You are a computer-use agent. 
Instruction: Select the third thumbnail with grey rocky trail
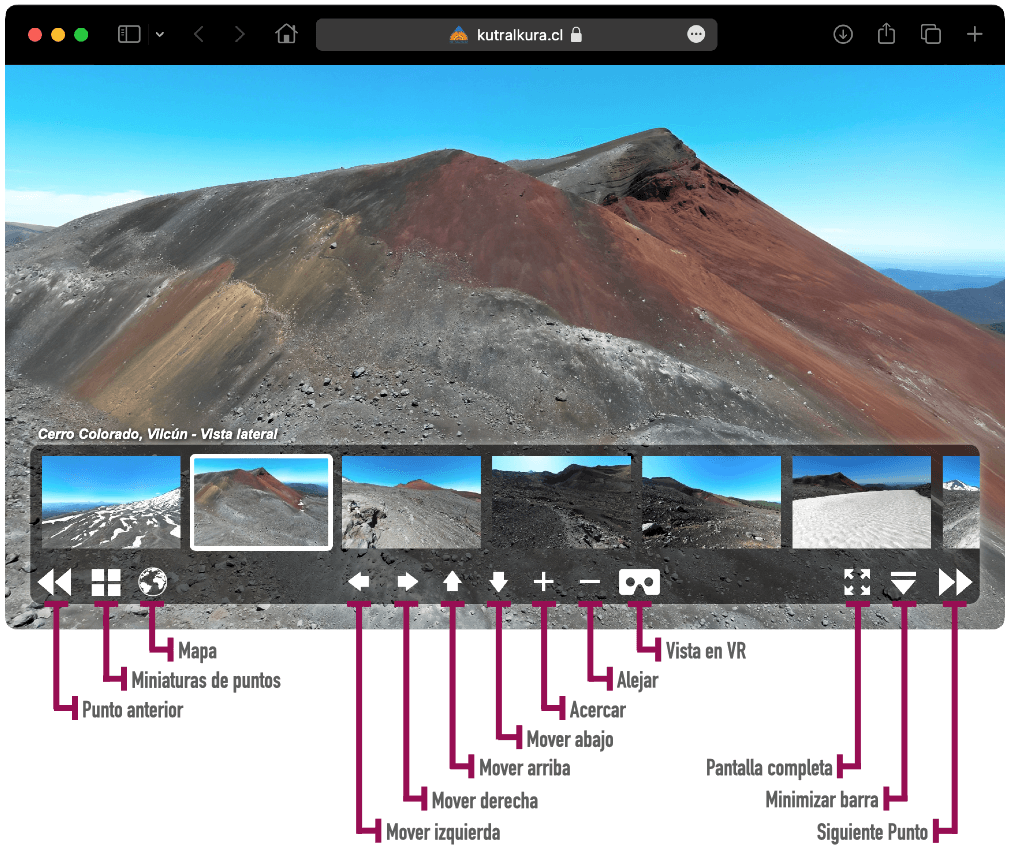tap(411, 502)
